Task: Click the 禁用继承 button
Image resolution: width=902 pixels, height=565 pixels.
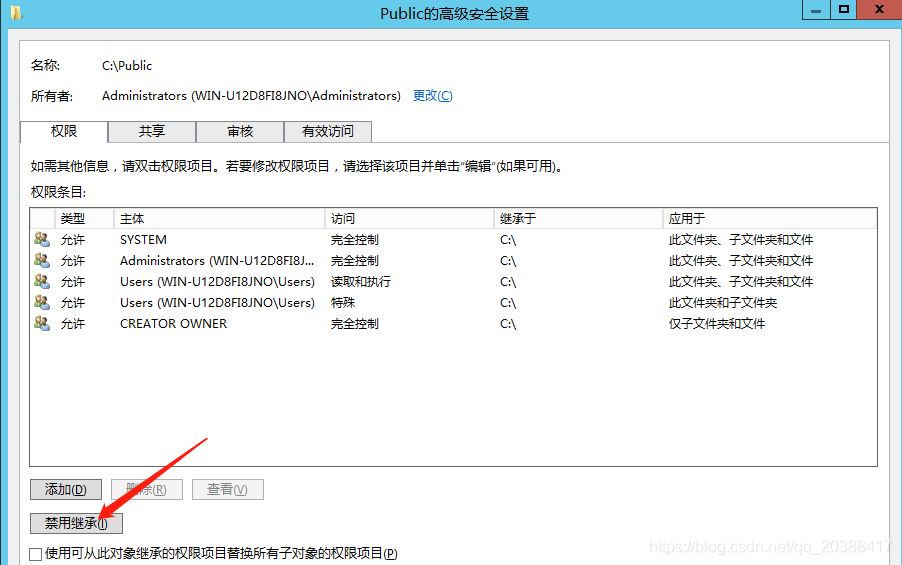Action: (76, 523)
